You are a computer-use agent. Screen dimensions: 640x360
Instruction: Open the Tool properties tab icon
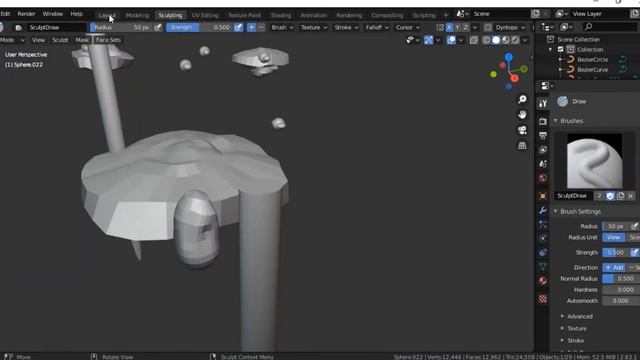[x=542, y=103]
